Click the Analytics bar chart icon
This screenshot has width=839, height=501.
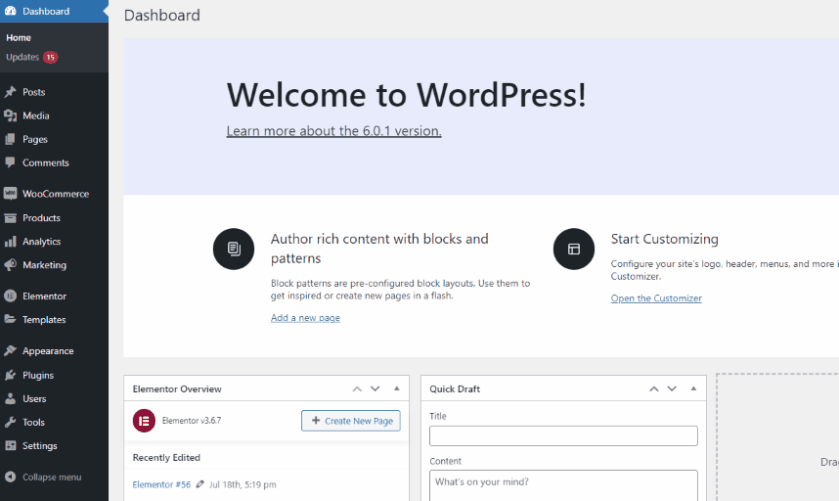pos(10,241)
